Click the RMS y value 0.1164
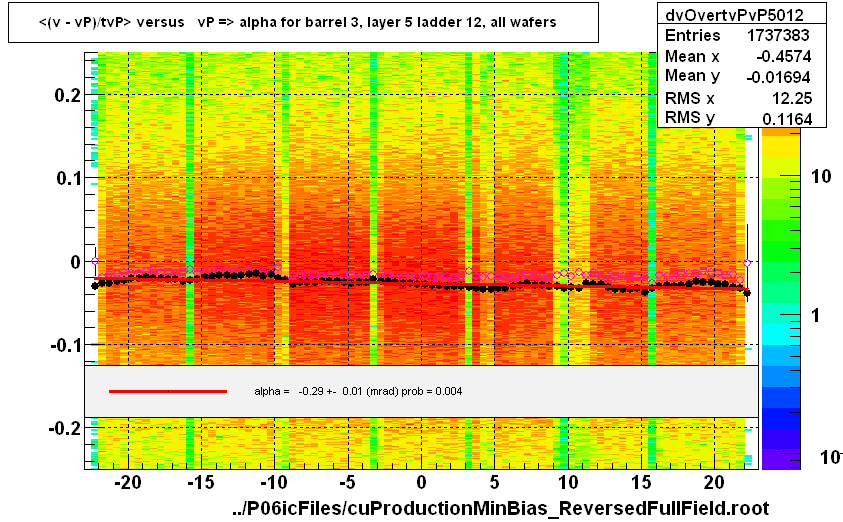The height and width of the screenshot is (522, 843). coord(787,119)
